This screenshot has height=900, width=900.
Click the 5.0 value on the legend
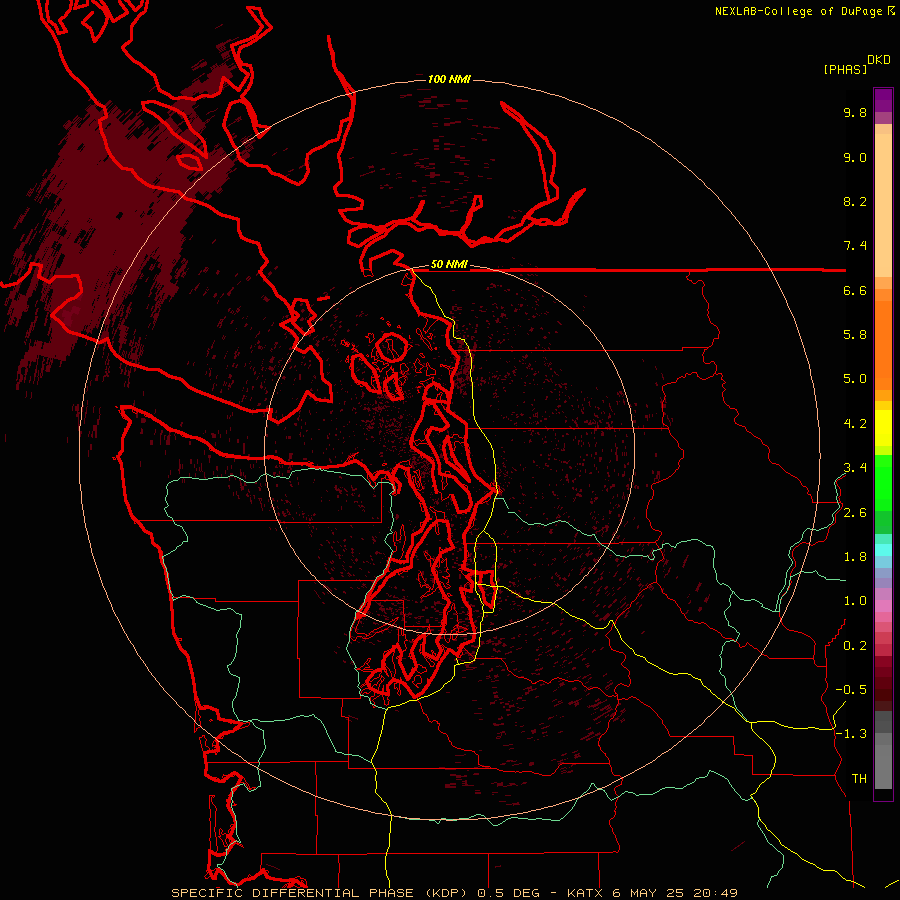point(855,379)
